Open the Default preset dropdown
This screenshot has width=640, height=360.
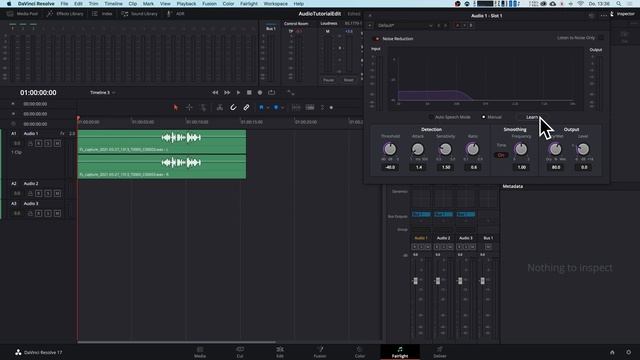pos(404,25)
